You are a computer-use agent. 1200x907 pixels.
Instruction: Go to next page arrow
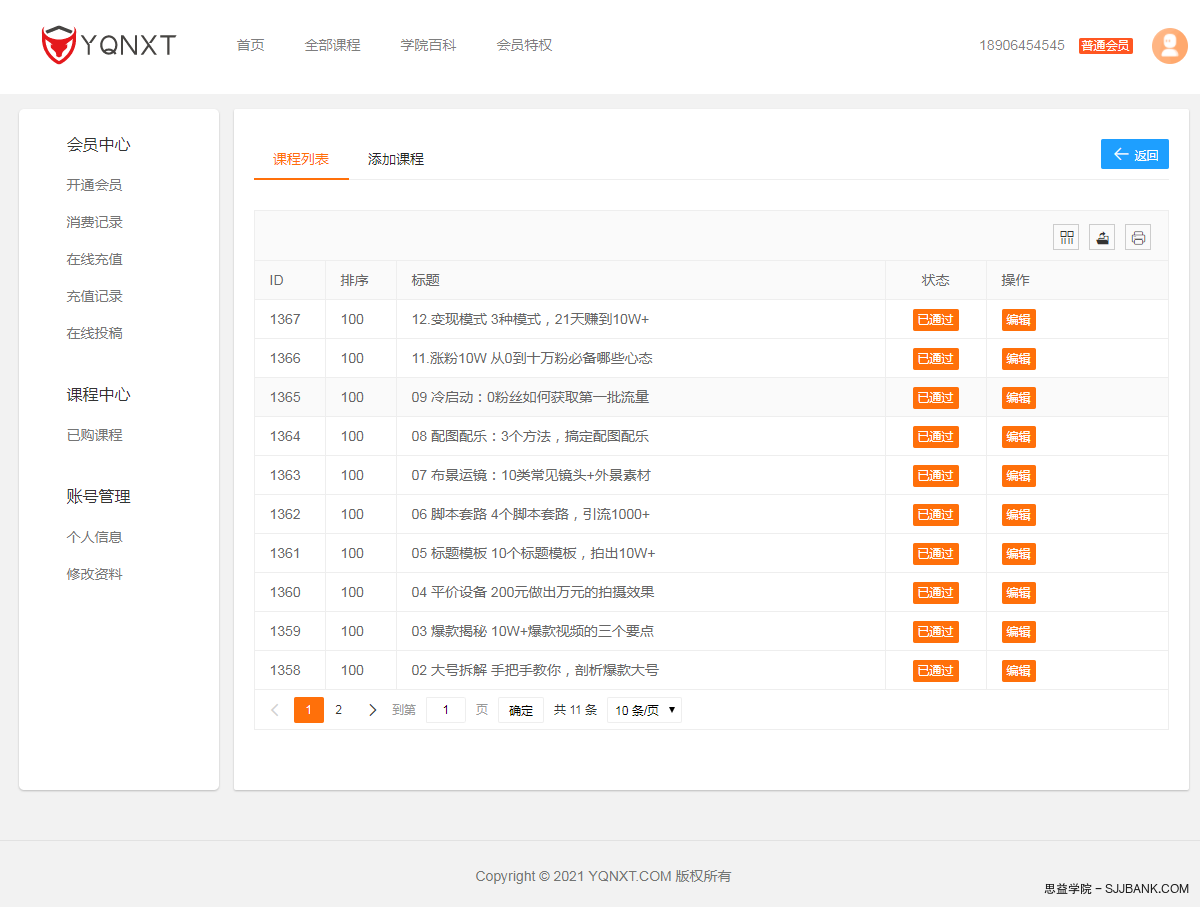point(372,710)
